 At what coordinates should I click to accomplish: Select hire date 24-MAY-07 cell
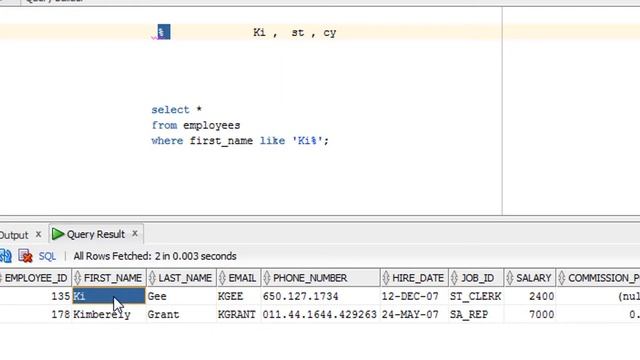pos(414,315)
